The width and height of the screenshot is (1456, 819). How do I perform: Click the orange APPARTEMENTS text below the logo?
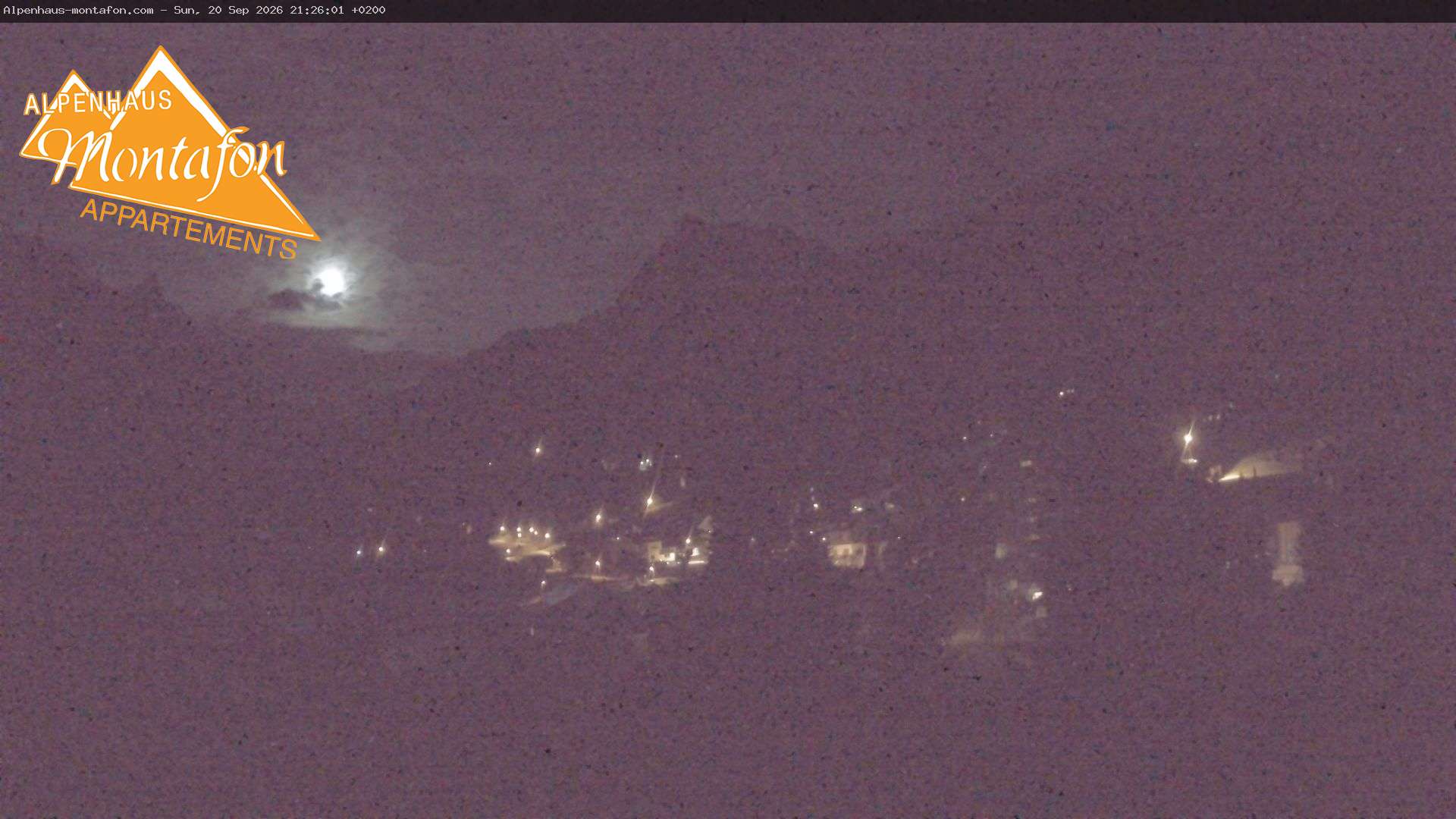(189, 229)
